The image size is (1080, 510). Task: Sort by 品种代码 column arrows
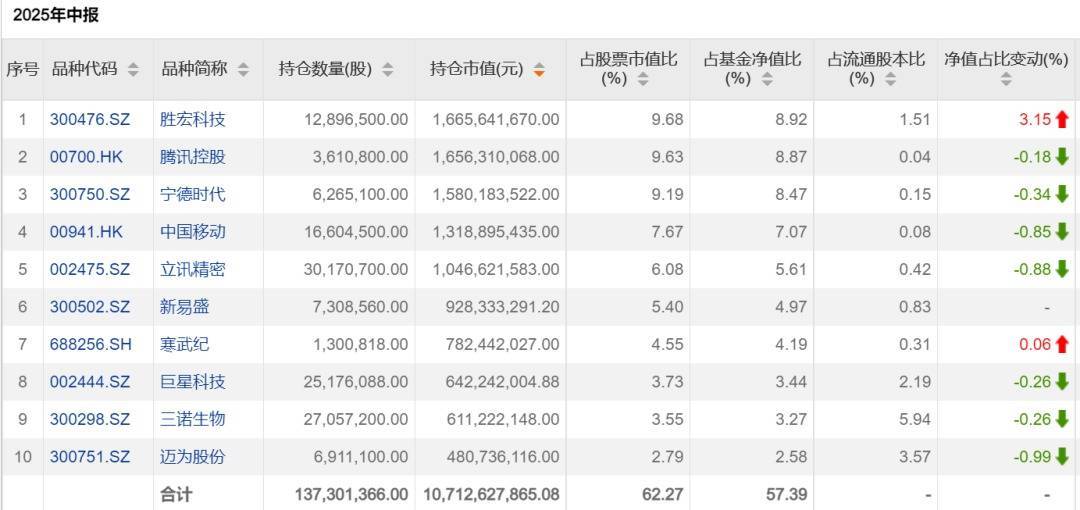tap(133, 69)
